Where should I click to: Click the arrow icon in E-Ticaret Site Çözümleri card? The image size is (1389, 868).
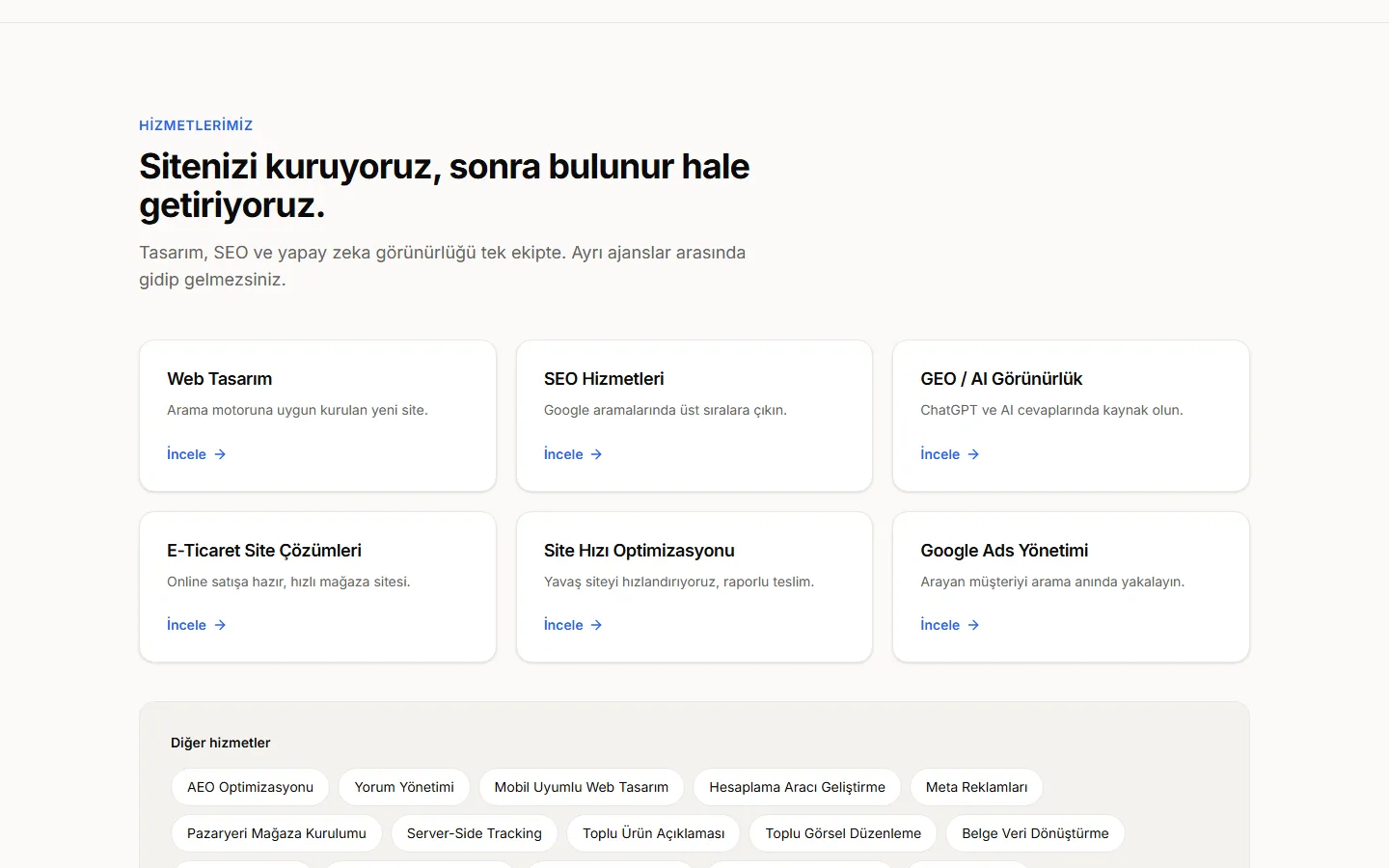click(220, 625)
